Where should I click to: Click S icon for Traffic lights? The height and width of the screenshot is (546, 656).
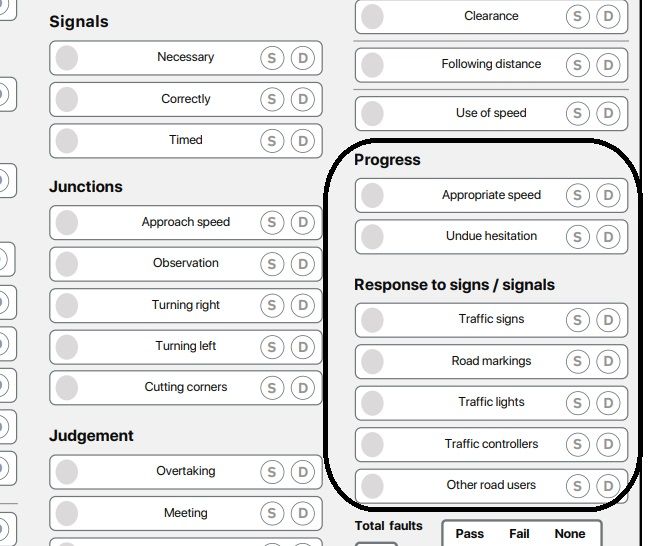tap(577, 403)
